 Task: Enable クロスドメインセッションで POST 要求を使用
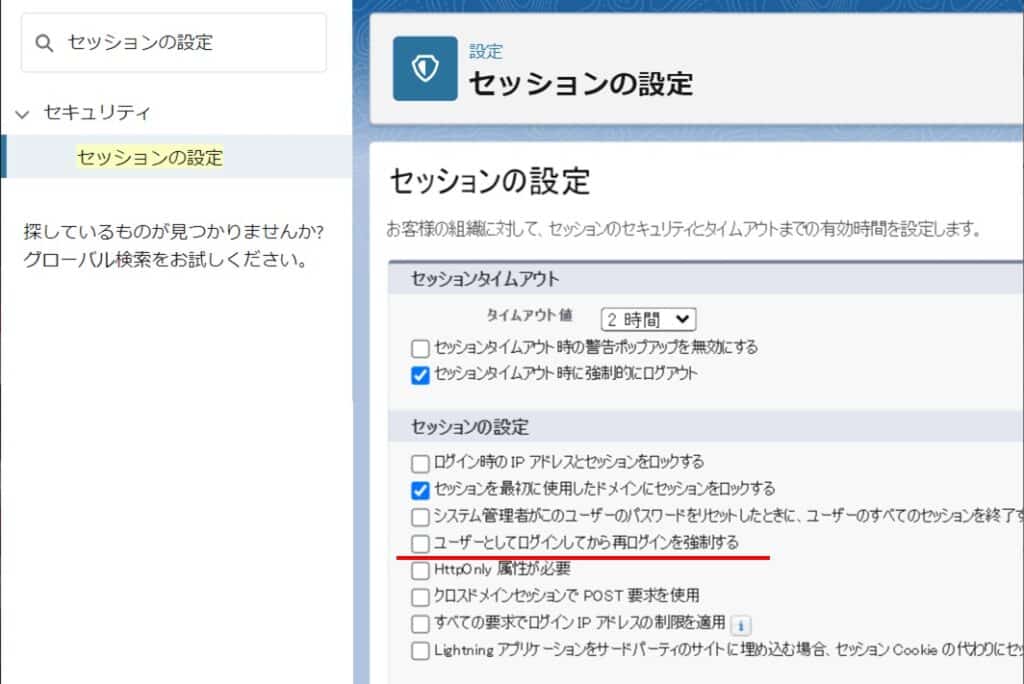[420, 597]
